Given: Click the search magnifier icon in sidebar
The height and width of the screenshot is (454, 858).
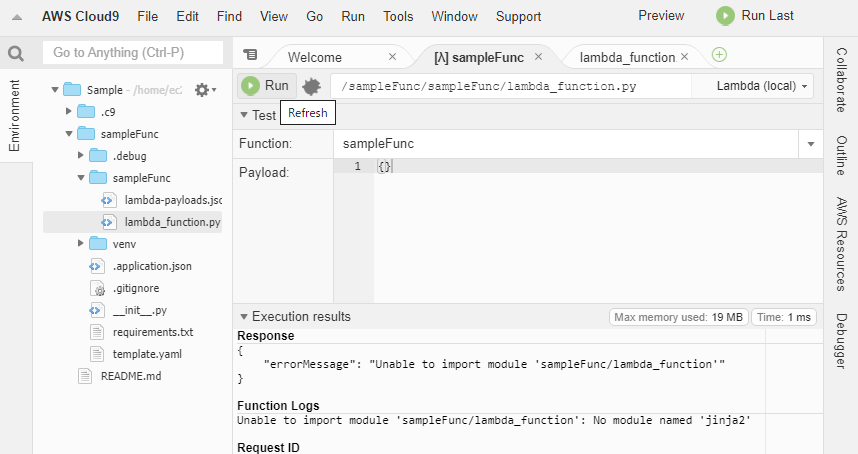Looking at the screenshot, I should tap(16, 53).
